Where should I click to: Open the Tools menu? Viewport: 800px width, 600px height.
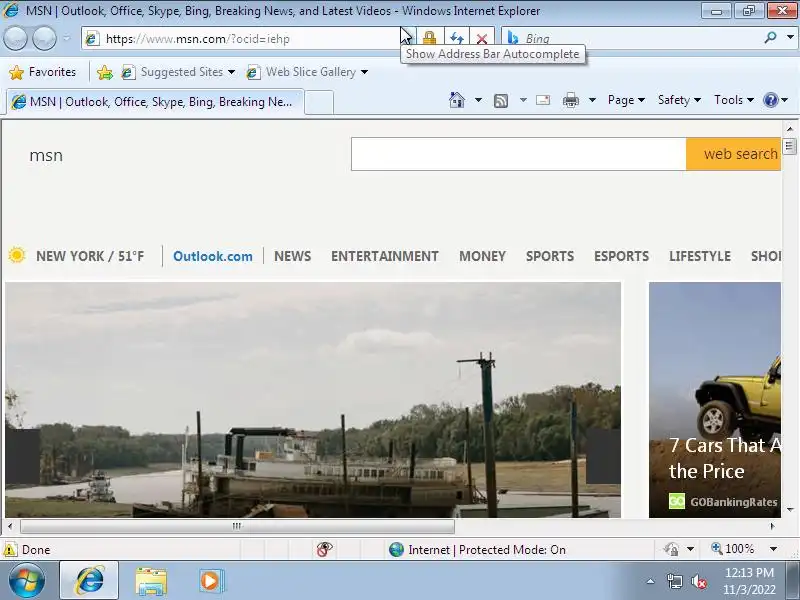[734, 100]
